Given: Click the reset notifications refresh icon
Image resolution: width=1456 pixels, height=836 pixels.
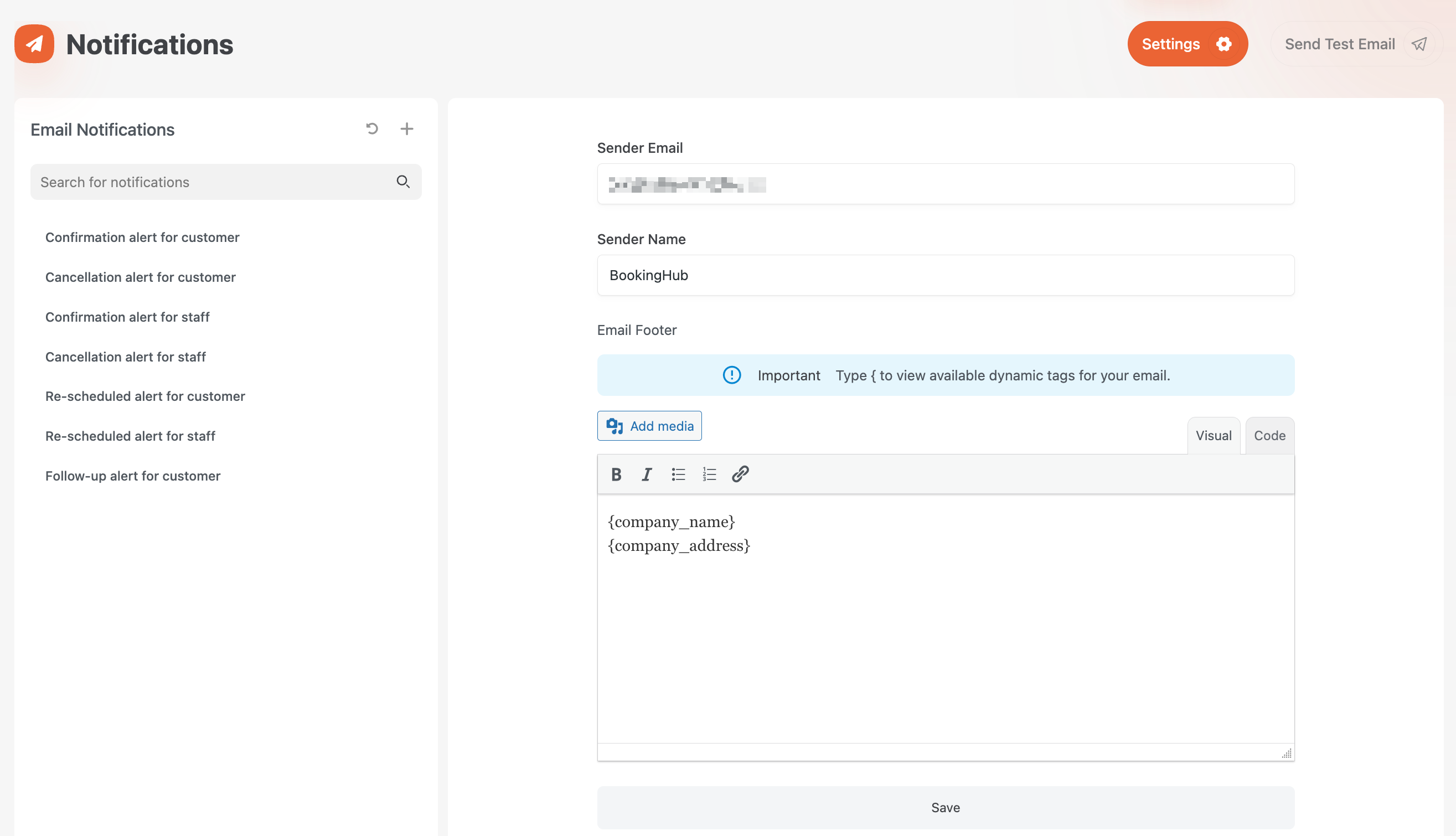Looking at the screenshot, I should 372,128.
